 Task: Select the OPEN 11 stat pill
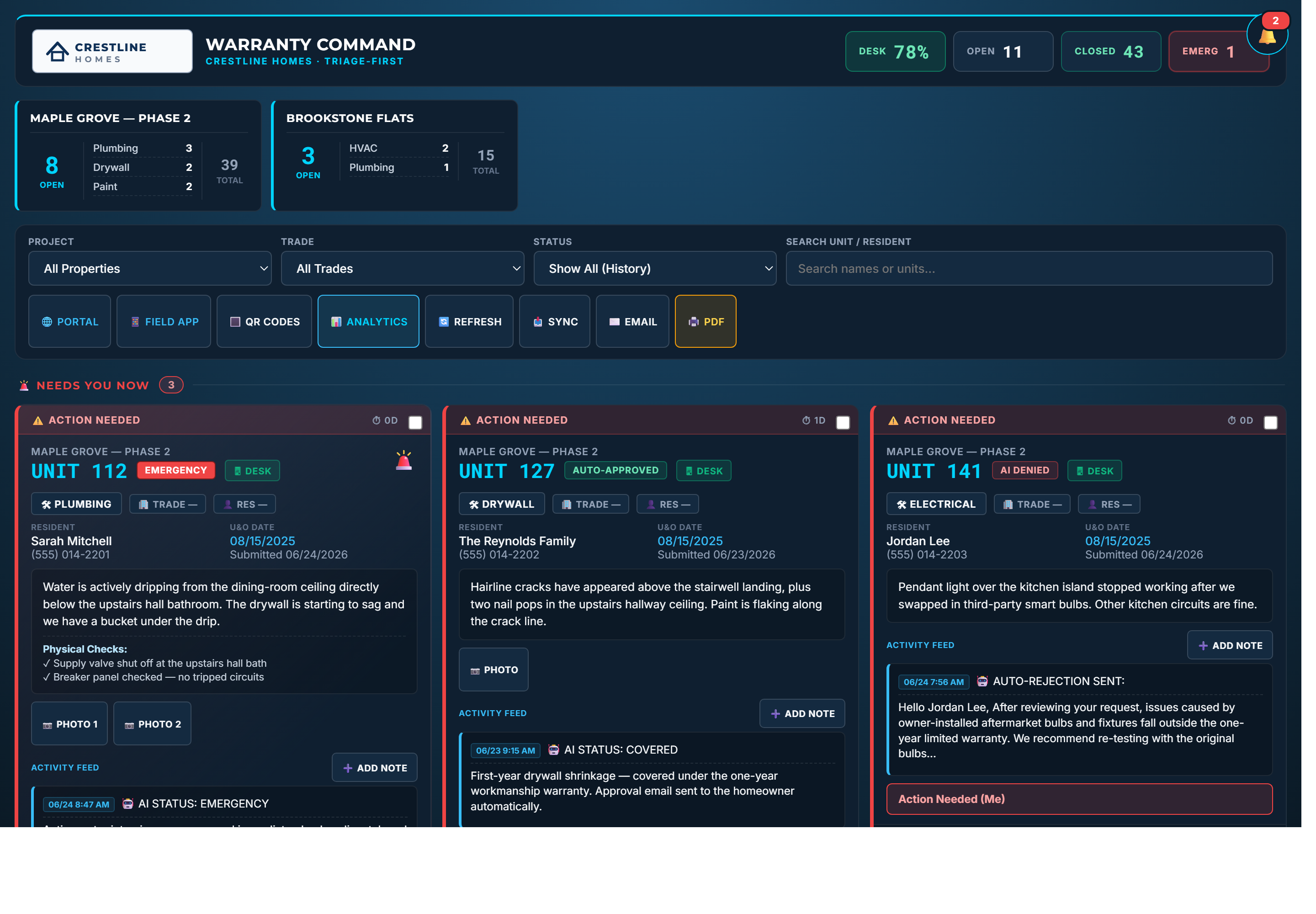pos(1003,52)
